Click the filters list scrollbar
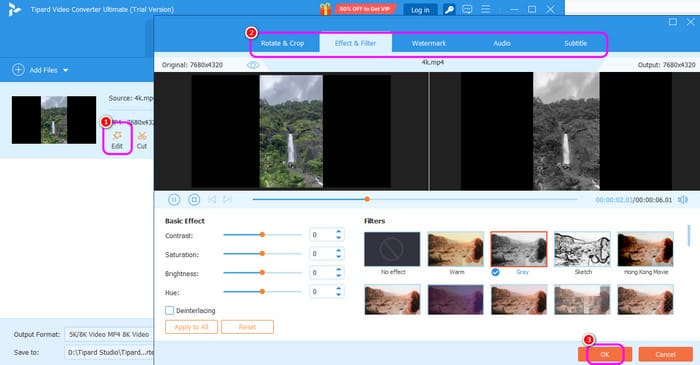The image size is (700, 365). point(689,236)
